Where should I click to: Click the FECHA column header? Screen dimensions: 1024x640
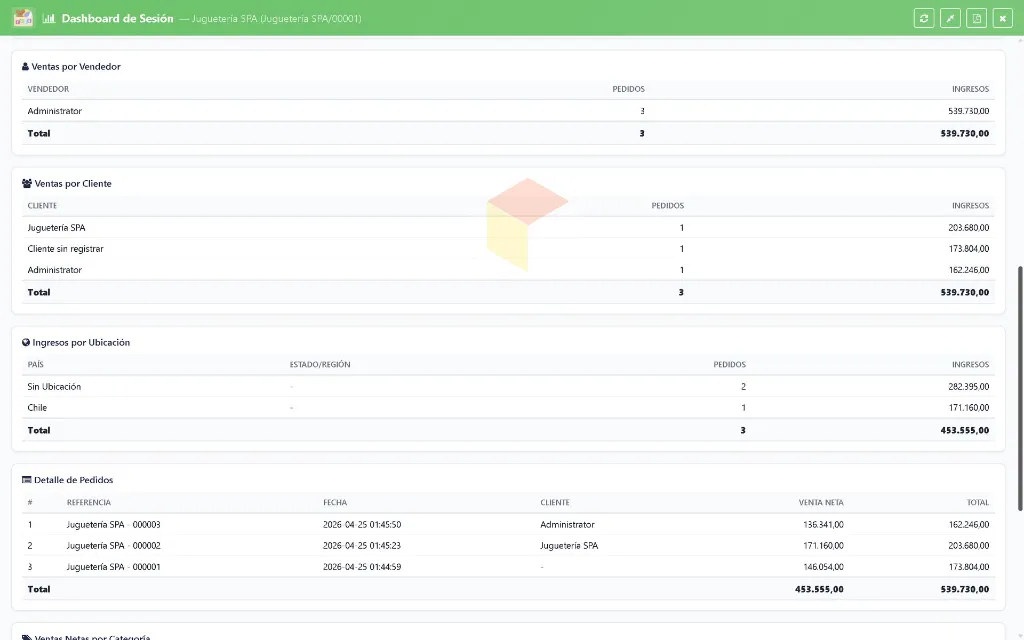335,502
